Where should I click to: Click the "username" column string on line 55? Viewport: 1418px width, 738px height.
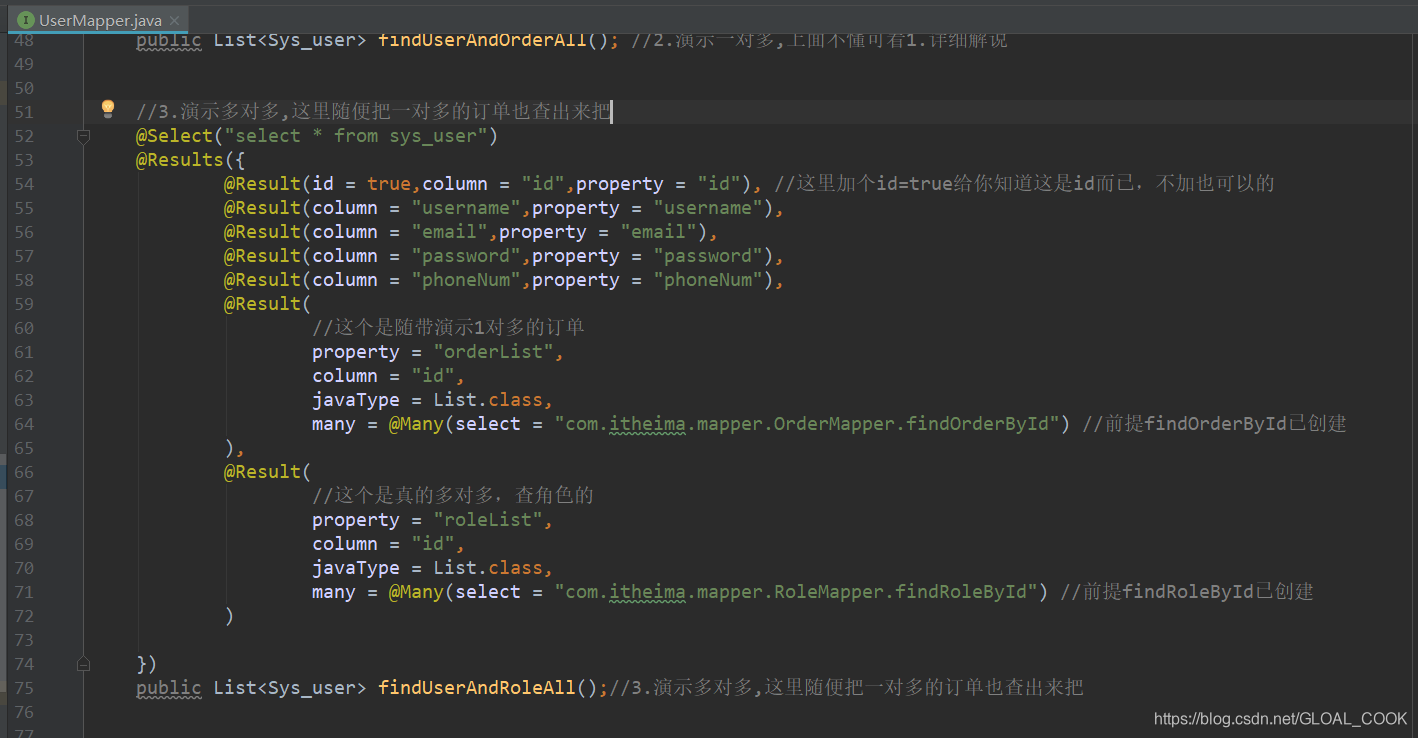click(466, 208)
